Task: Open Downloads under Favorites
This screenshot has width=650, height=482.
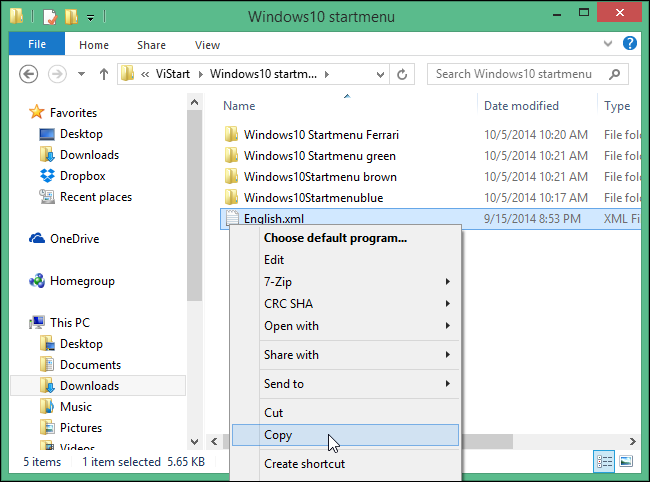Action: (90, 155)
